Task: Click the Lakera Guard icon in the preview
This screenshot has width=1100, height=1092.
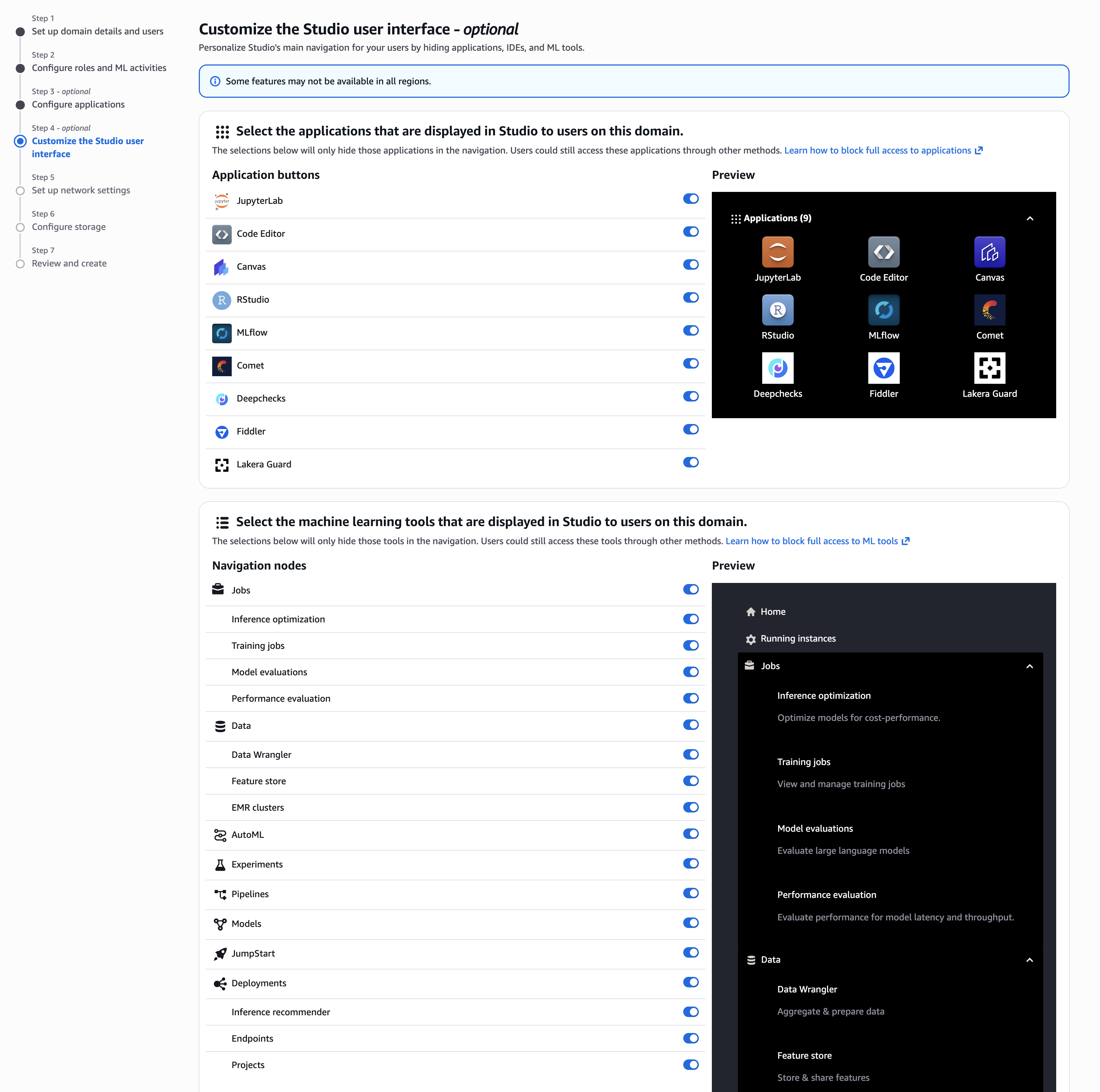Action: [990, 368]
